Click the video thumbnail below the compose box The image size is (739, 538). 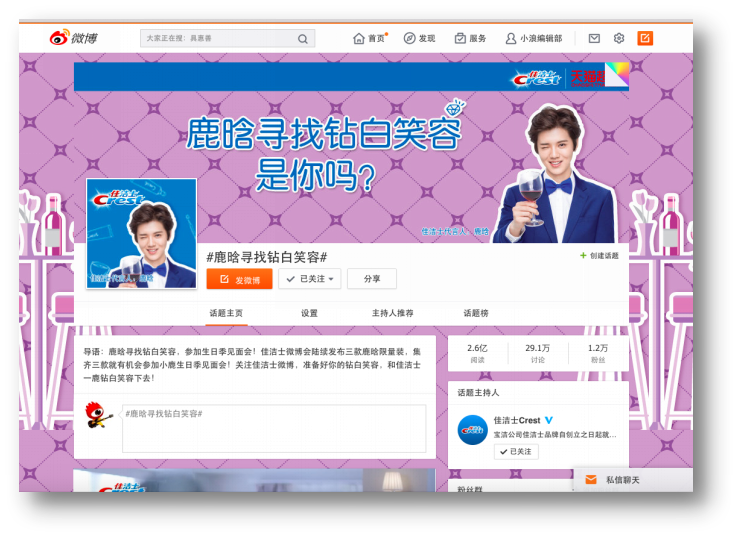point(255,480)
